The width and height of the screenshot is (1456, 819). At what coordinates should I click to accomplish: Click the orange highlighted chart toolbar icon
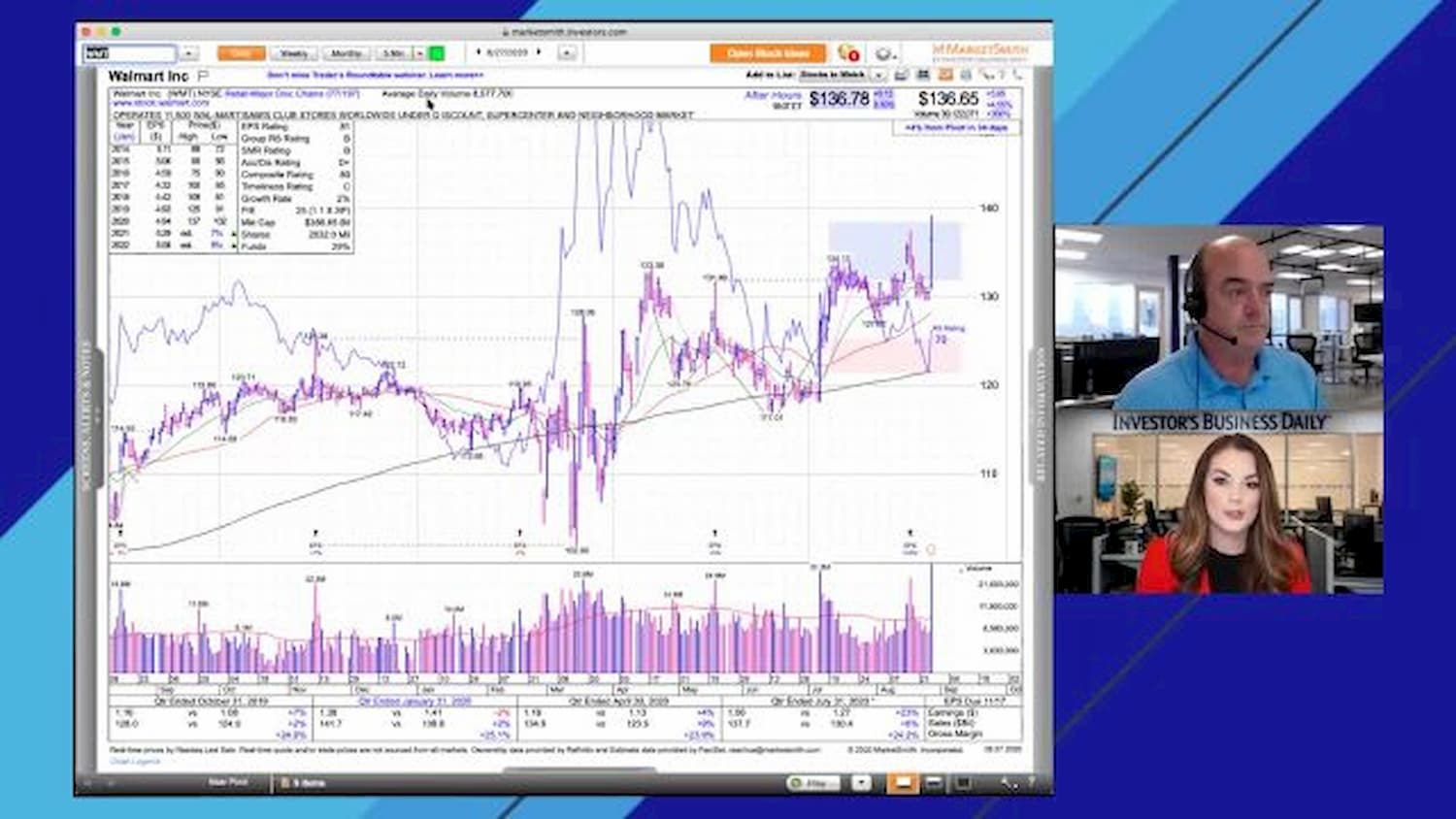(x=944, y=75)
